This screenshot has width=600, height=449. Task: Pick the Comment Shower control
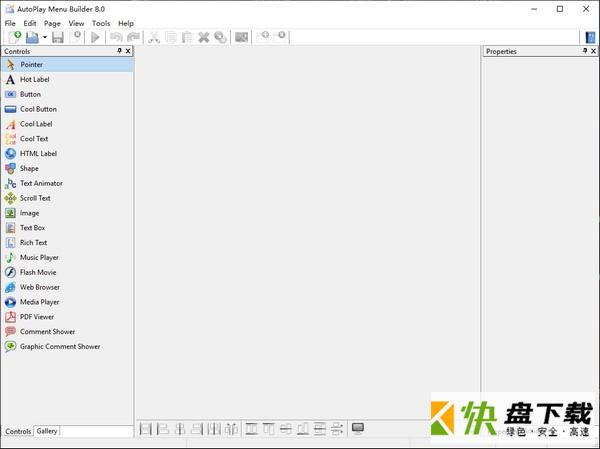point(67,331)
